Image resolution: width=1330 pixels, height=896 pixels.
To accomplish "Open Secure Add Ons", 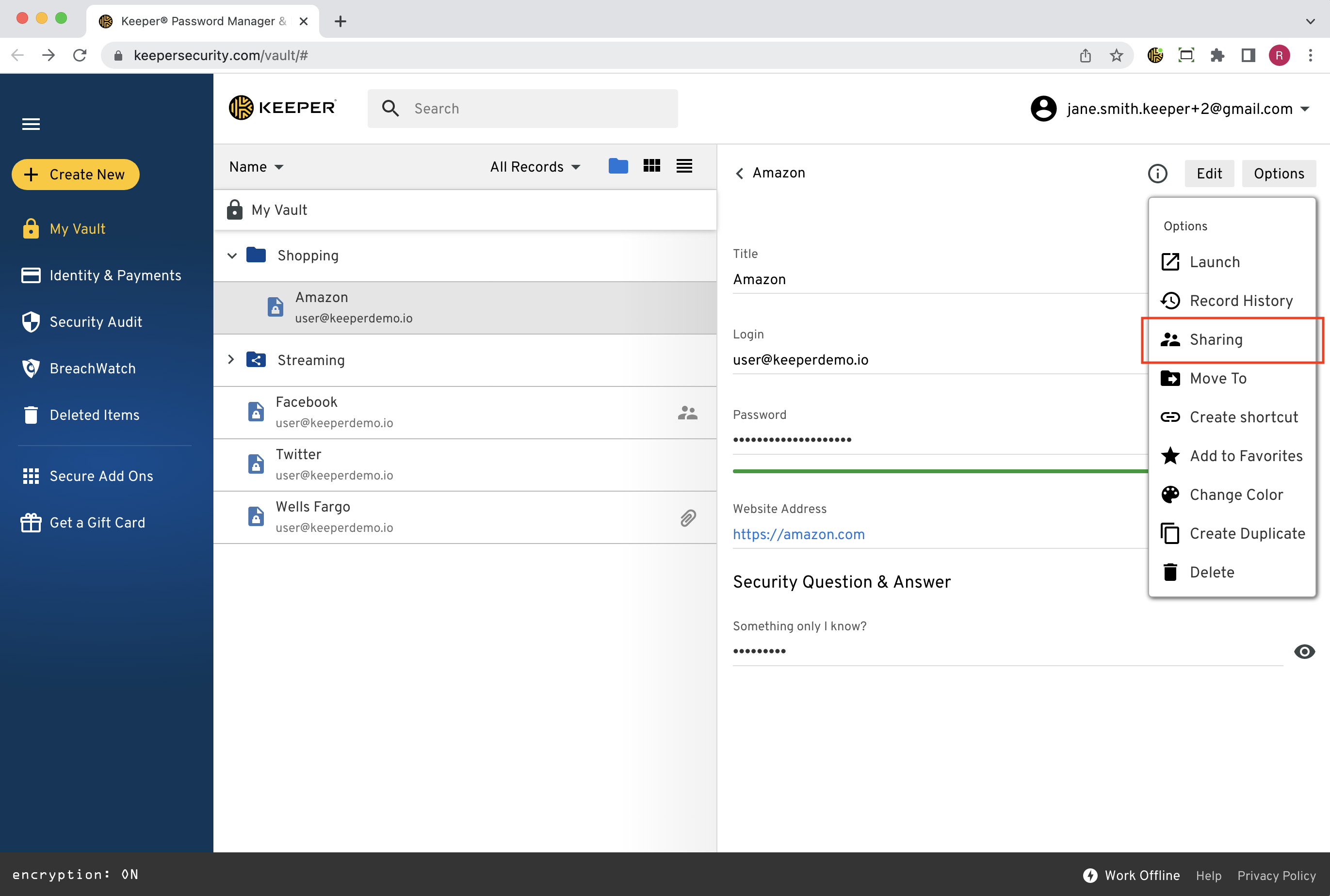I will (x=87, y=476).
